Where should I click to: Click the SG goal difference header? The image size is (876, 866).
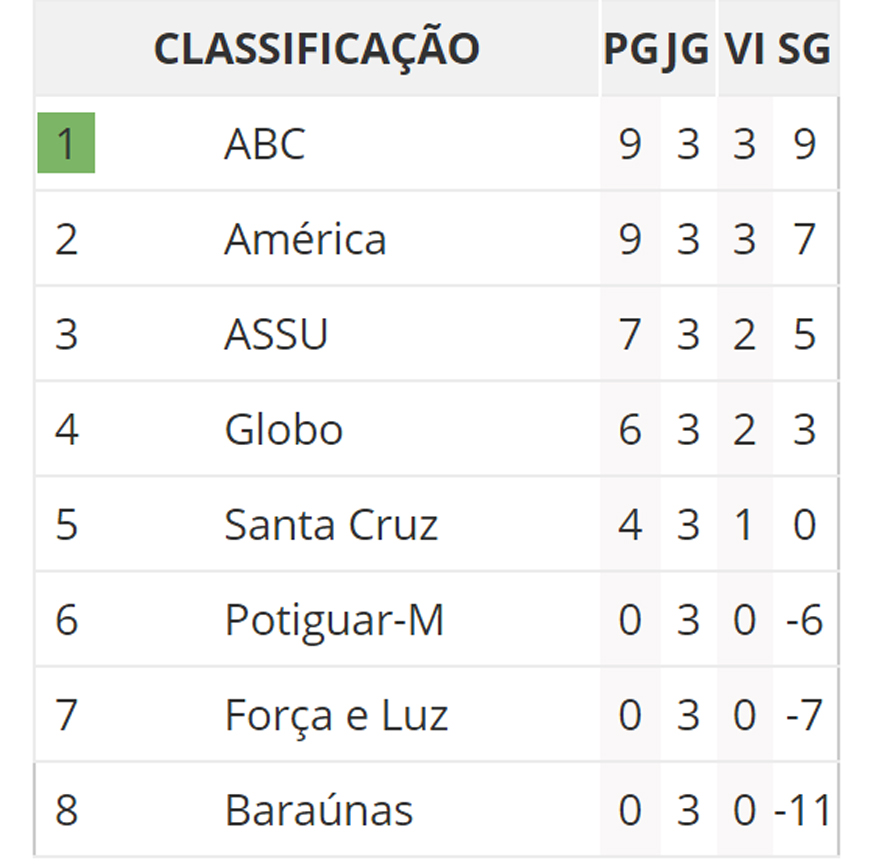coord(804,49)
